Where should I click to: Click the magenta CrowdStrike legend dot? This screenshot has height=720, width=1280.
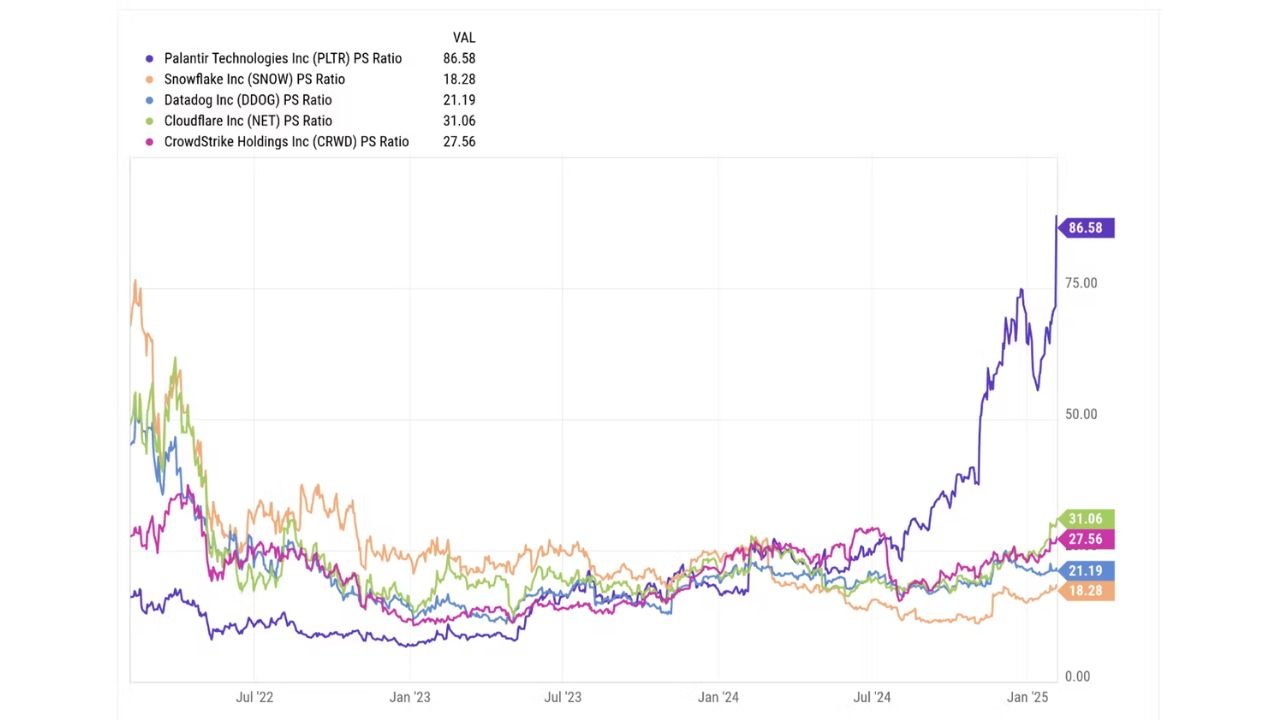tap(150, 143)
